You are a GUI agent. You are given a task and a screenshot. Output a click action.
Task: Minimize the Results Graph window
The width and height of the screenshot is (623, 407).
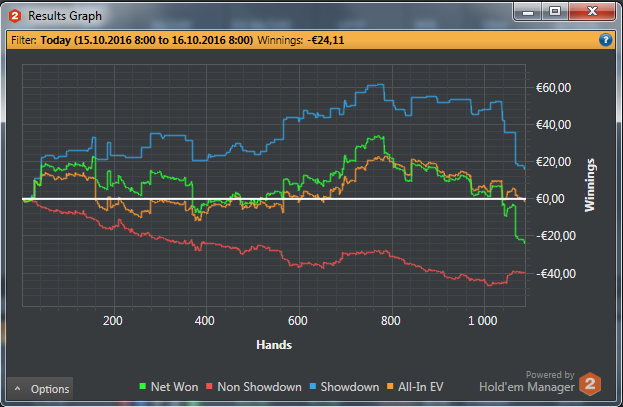(x=528, y=12)
